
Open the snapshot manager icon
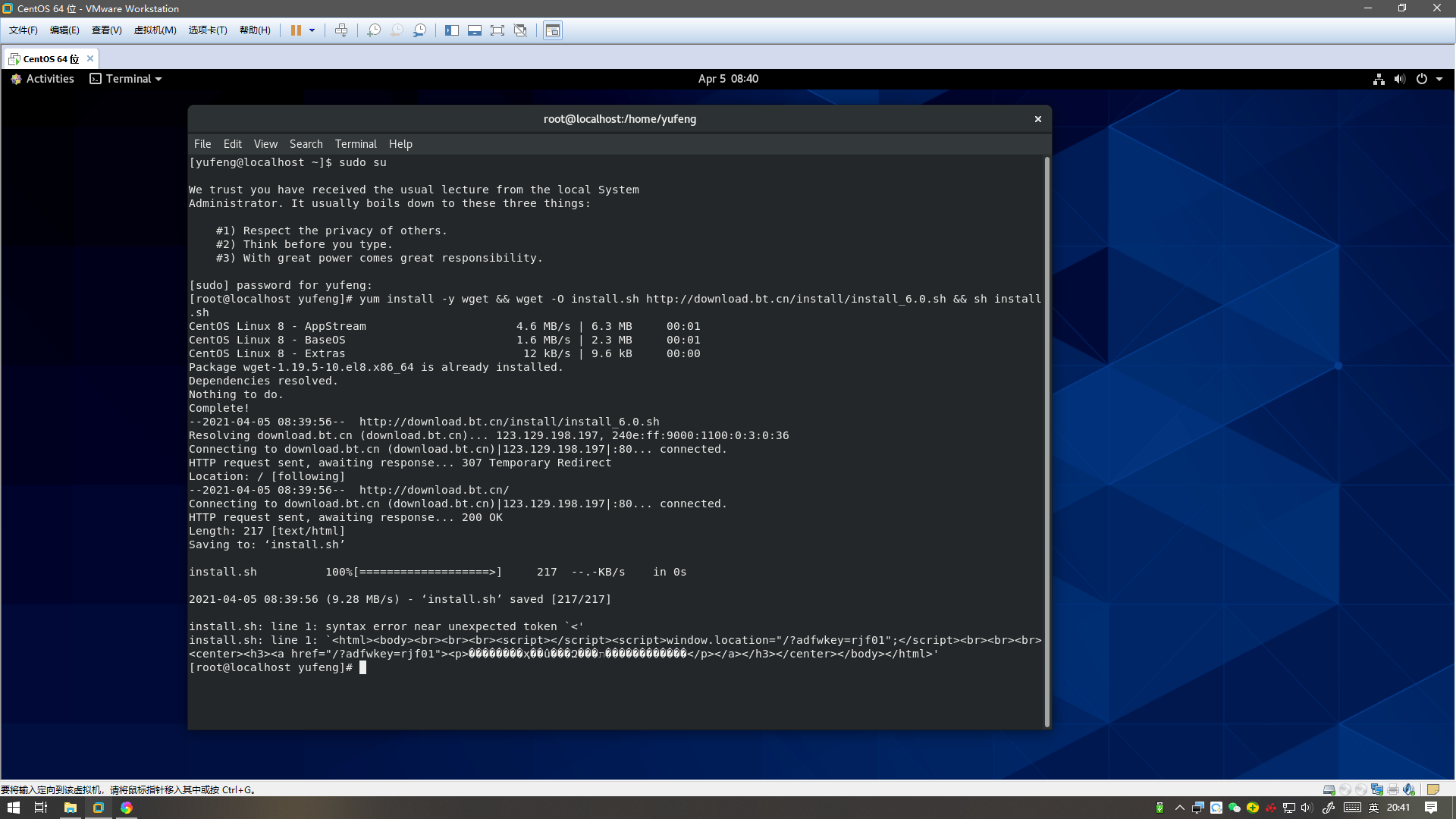(x=419, y=30)
